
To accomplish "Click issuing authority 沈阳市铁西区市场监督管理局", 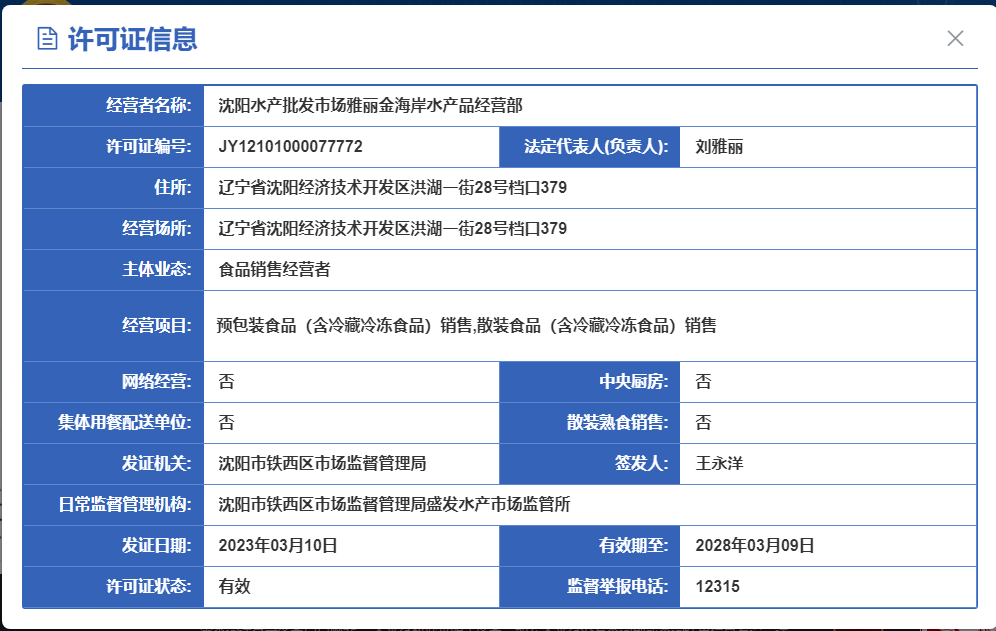I will point(322,464).
